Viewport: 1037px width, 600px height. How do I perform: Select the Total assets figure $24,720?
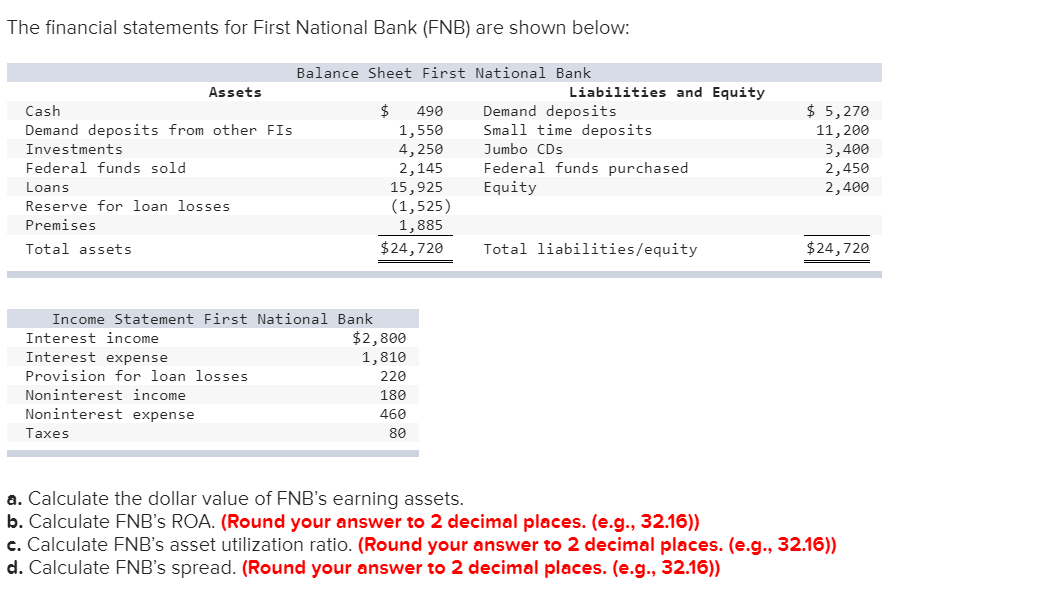(x=413, y=248)
